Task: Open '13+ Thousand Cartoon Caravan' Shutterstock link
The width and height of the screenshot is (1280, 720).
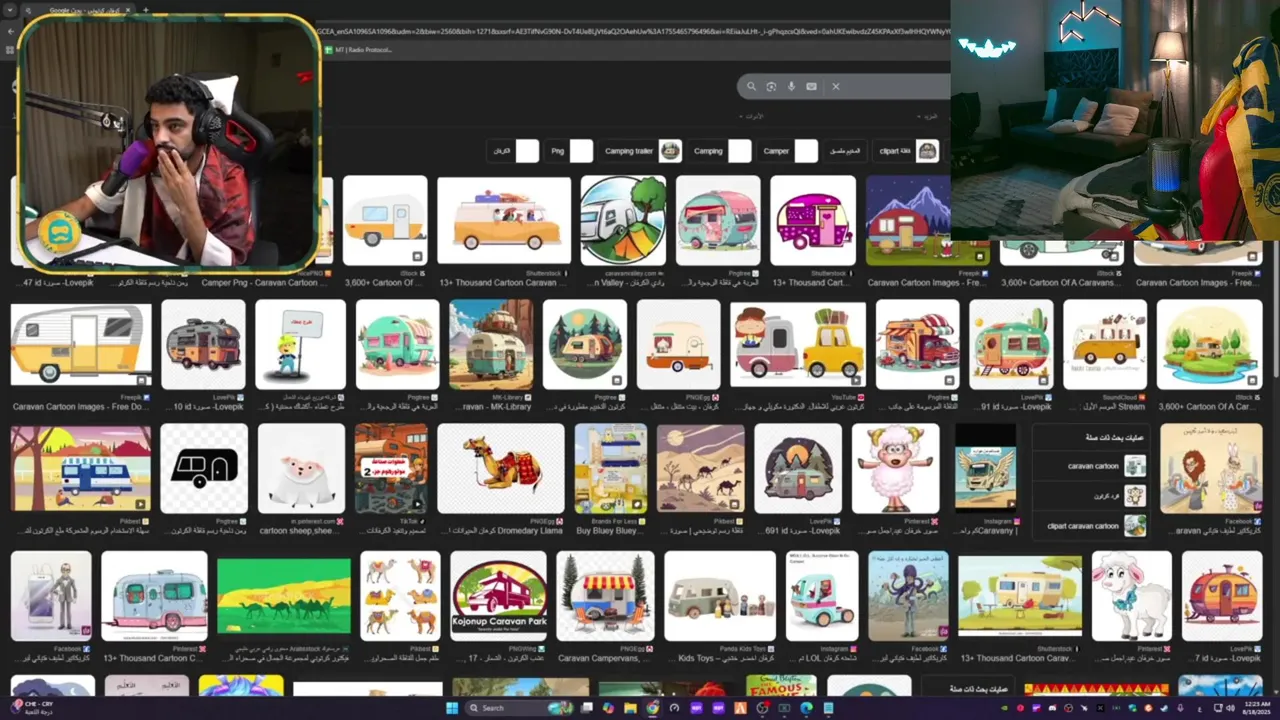Action: tap(504, 283)
